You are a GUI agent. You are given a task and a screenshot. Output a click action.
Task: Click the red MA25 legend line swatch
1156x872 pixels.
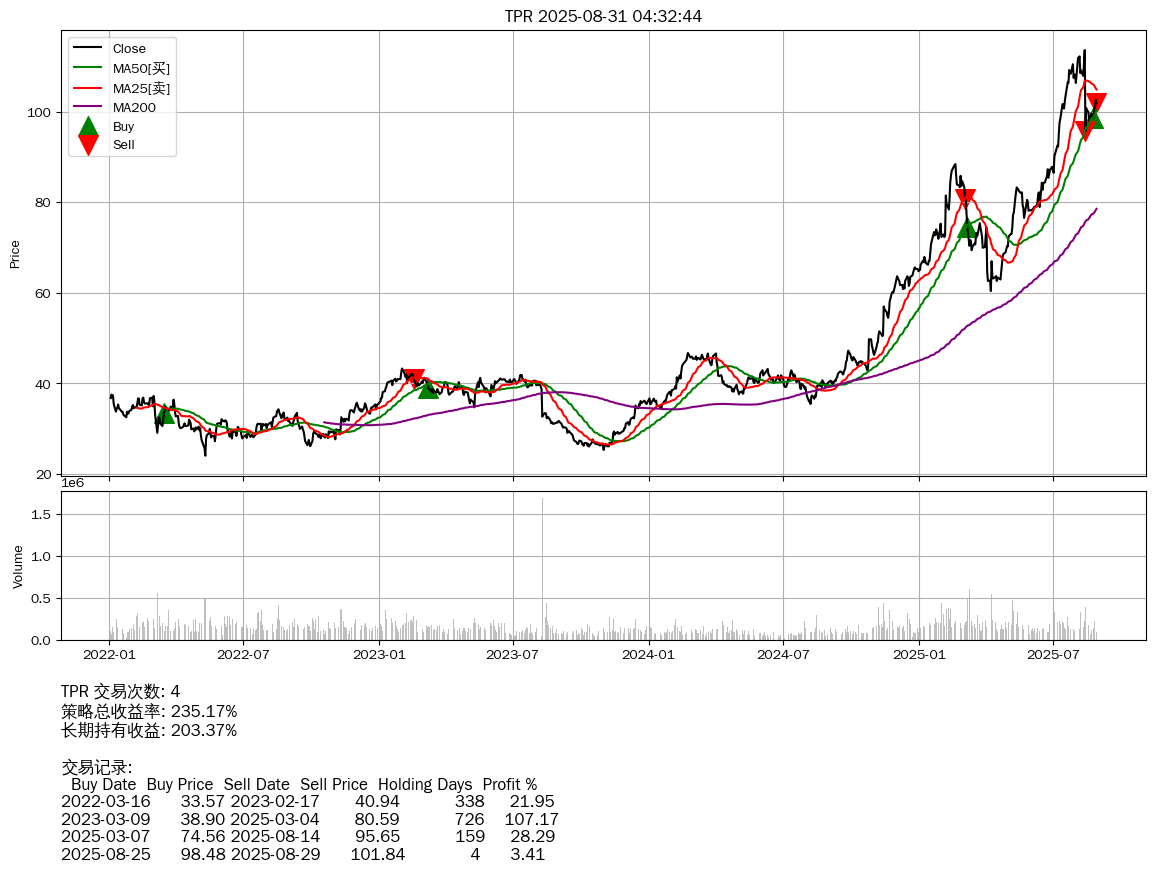tap(88, 89)
